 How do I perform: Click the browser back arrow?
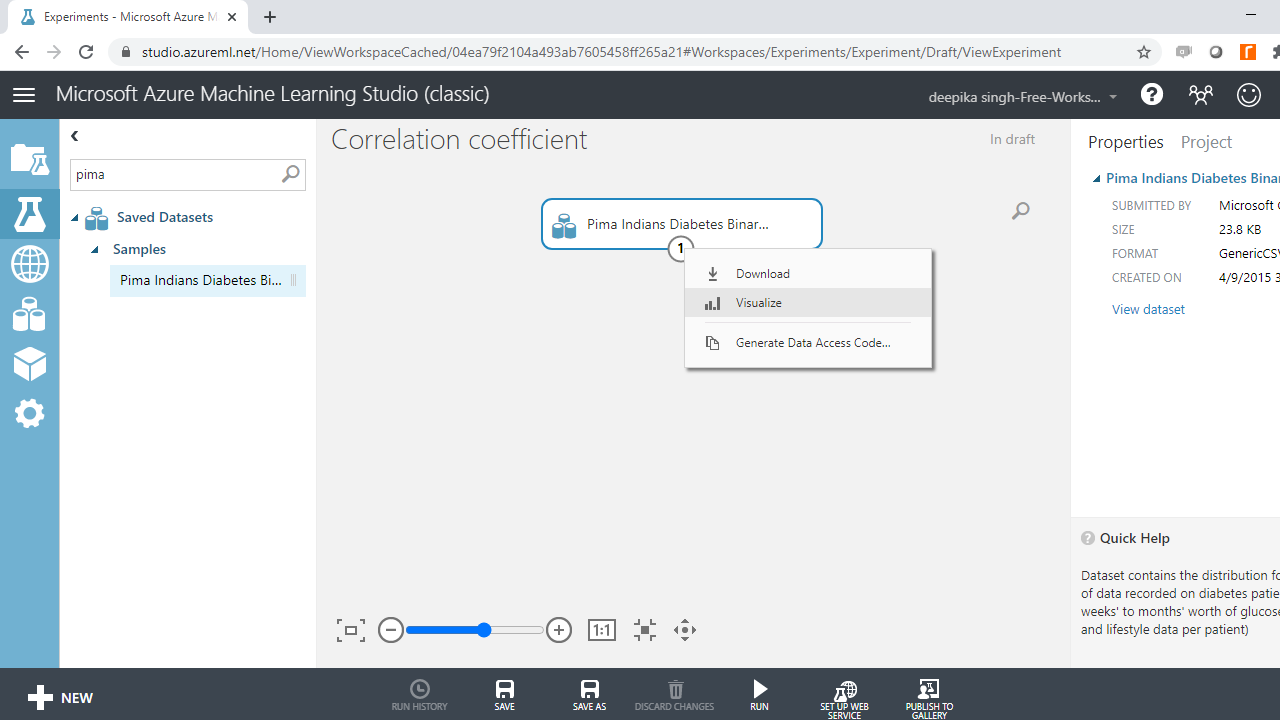click(x=22, y=52)
